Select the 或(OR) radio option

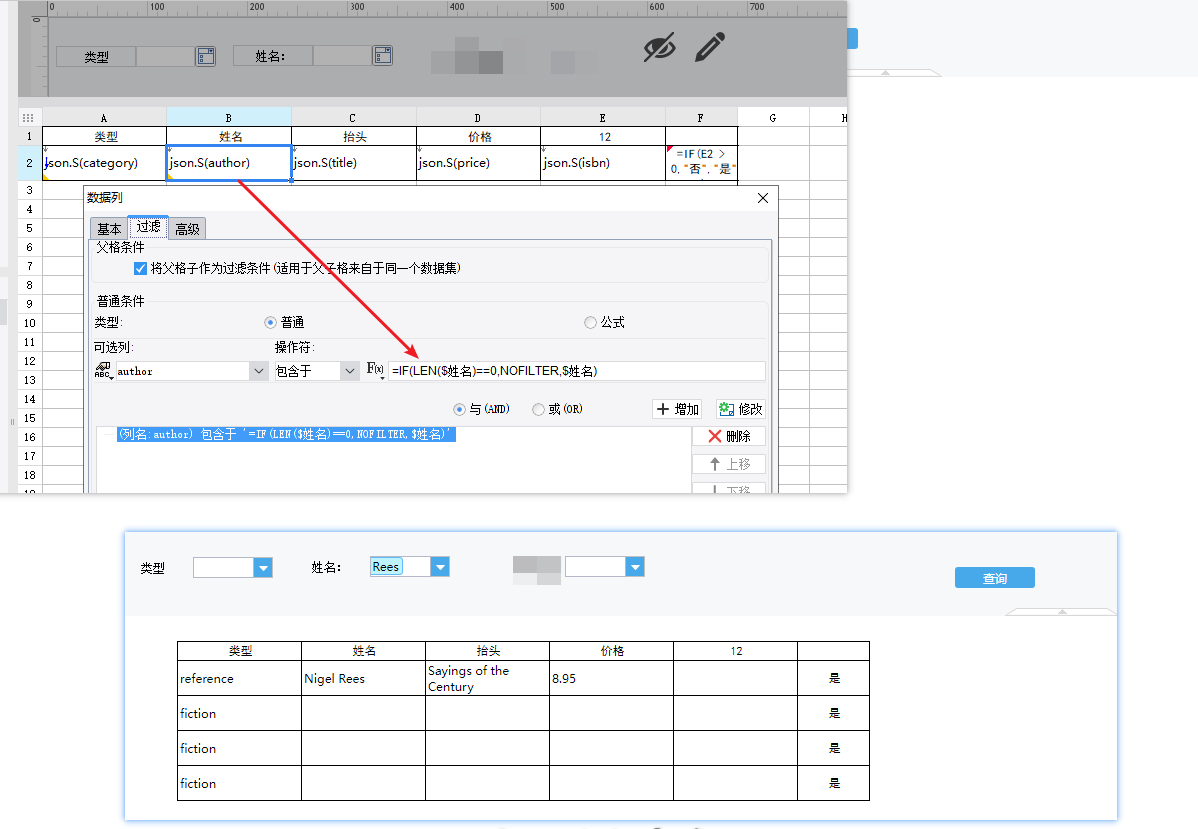tap(539, 409)
